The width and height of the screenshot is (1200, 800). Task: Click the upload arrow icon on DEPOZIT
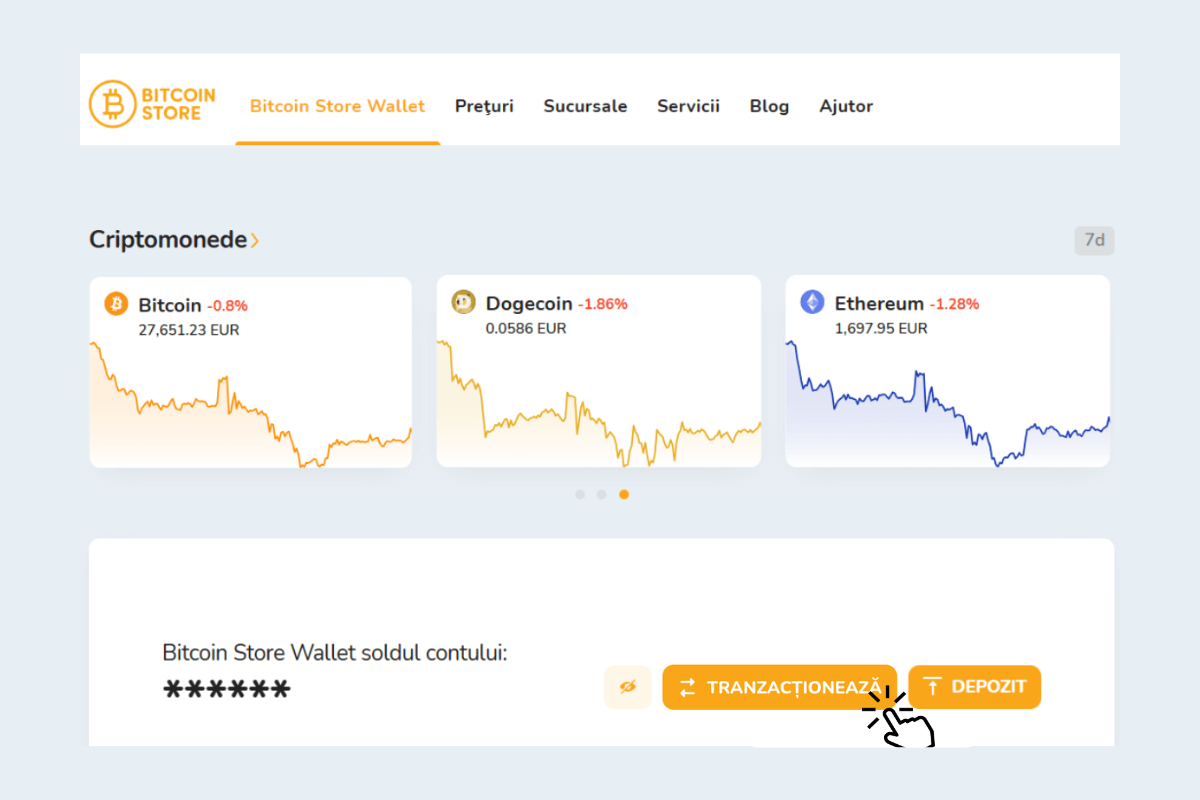pyautogui.click(x=934, y=687)
